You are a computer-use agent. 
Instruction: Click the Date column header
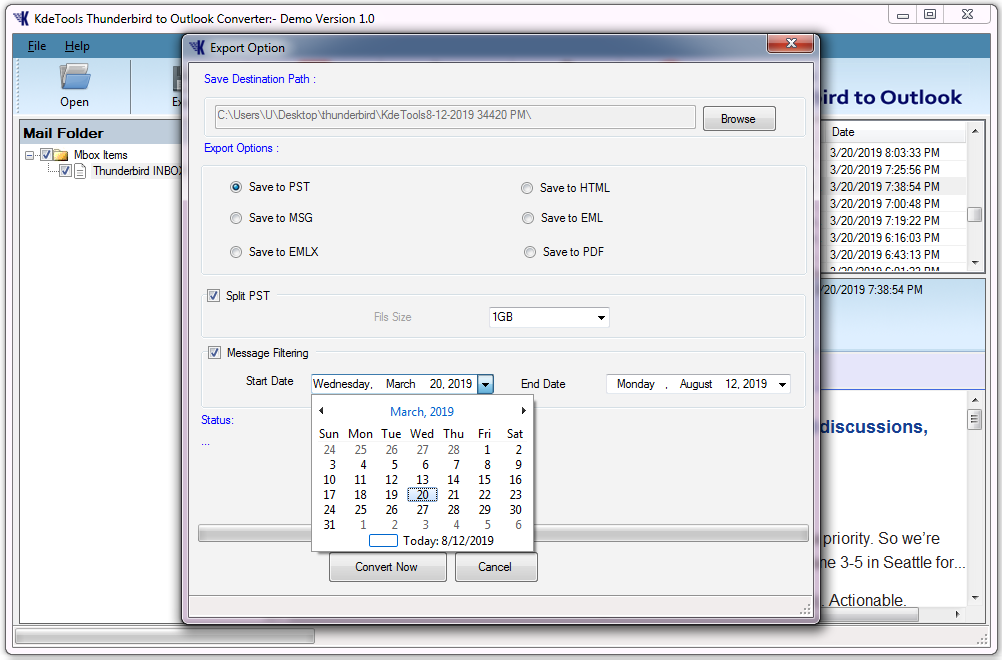(x=893, y=132)
